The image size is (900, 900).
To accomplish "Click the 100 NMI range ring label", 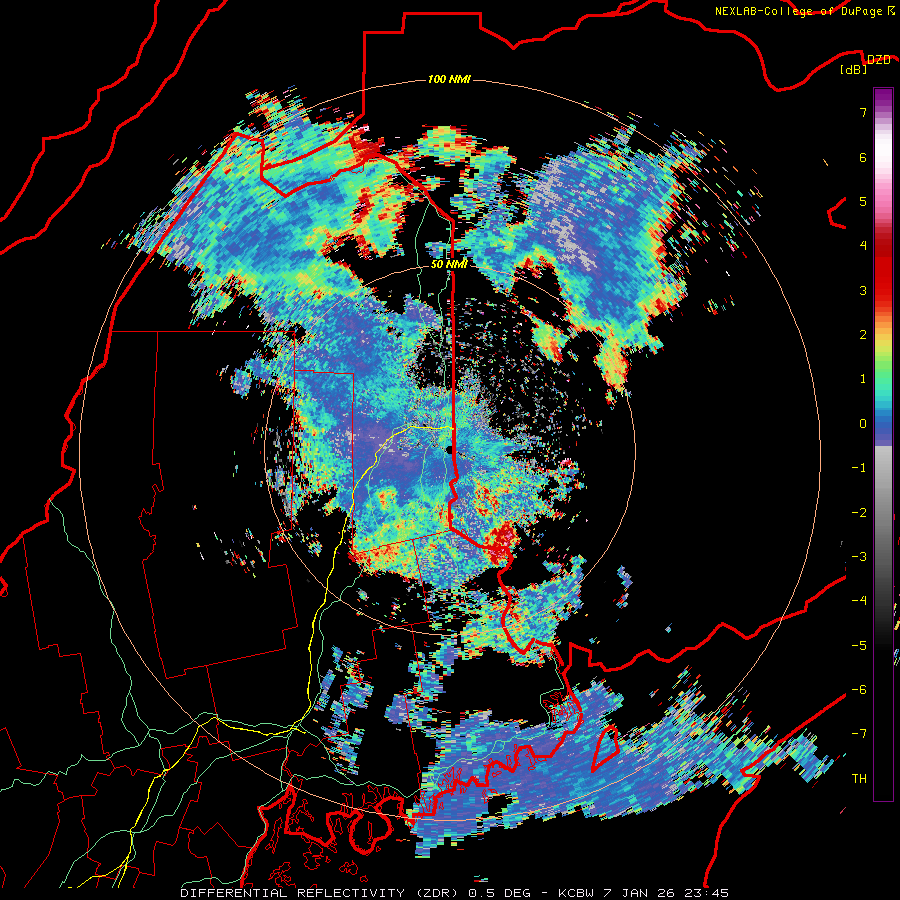I will click(449, 79).
